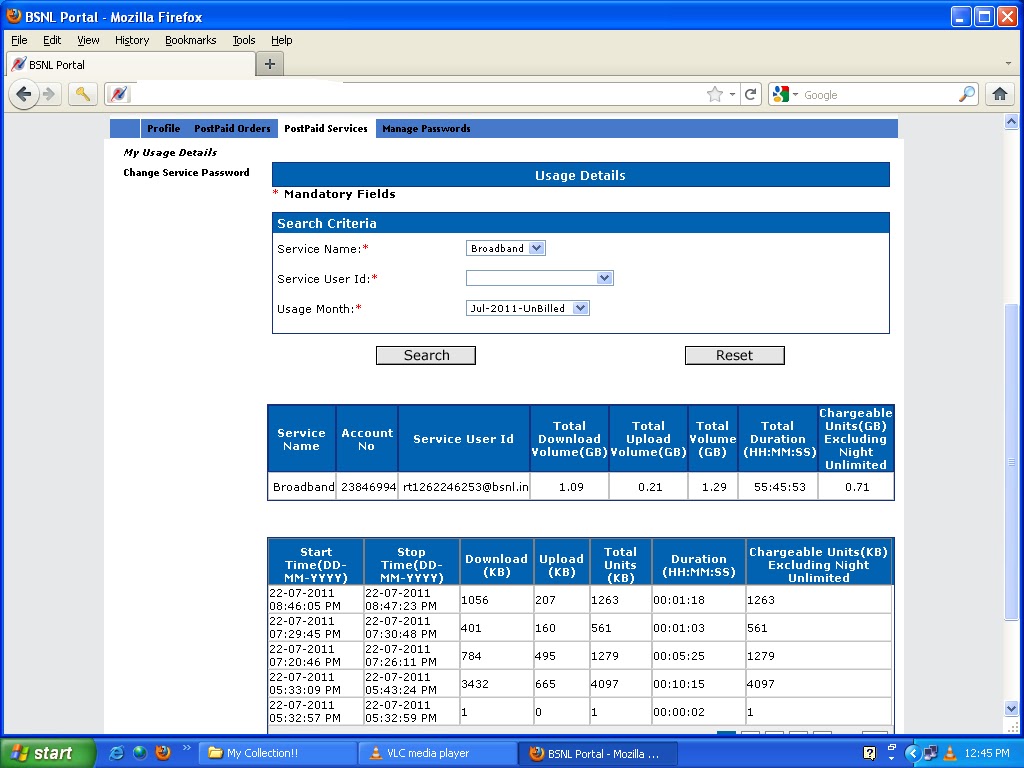Viewport: 1024px width, 768px height.
Task: Click the network computers tray icon
Action: point(931,753)
